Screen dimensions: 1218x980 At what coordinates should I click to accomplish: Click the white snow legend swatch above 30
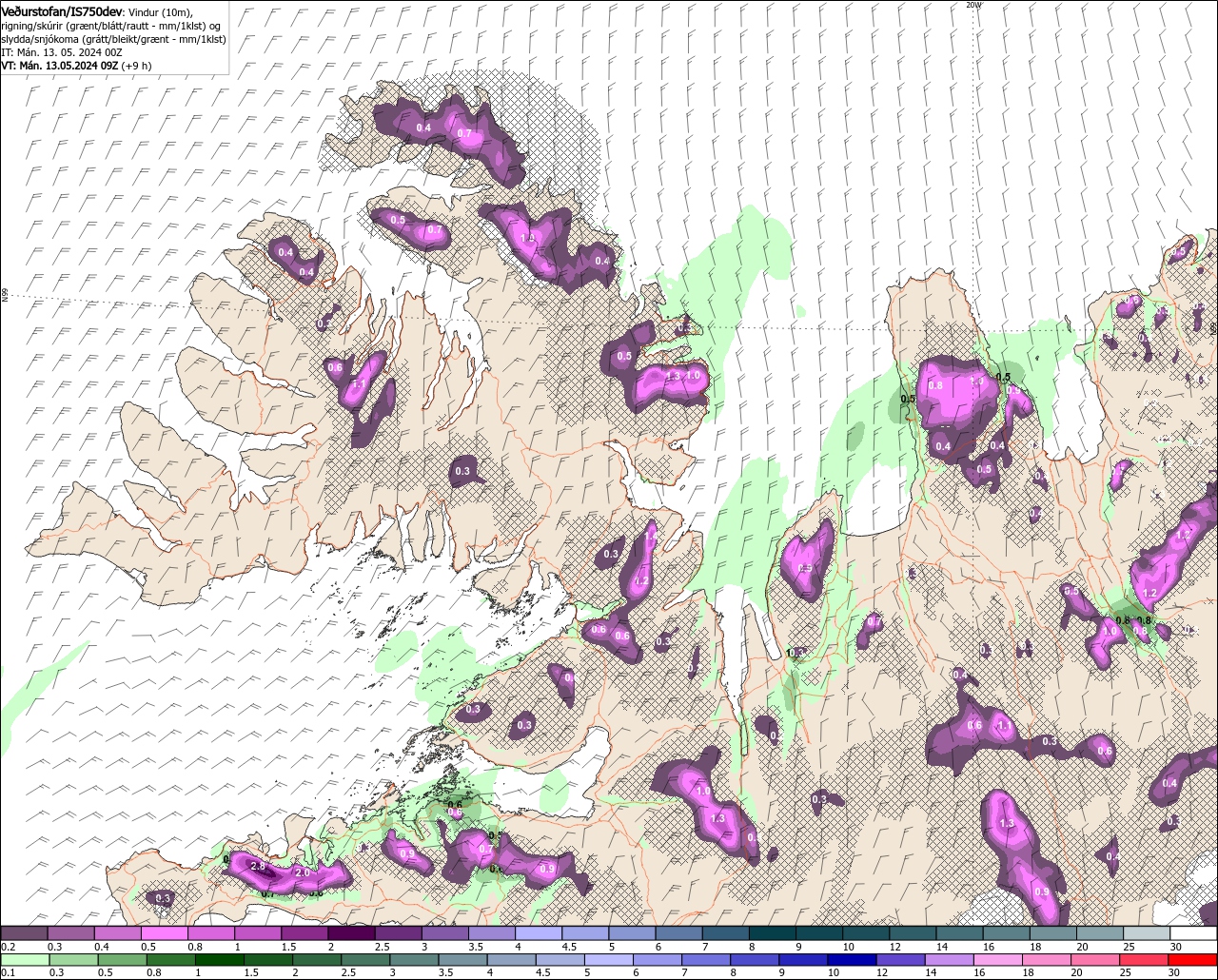coord(1193,933)
